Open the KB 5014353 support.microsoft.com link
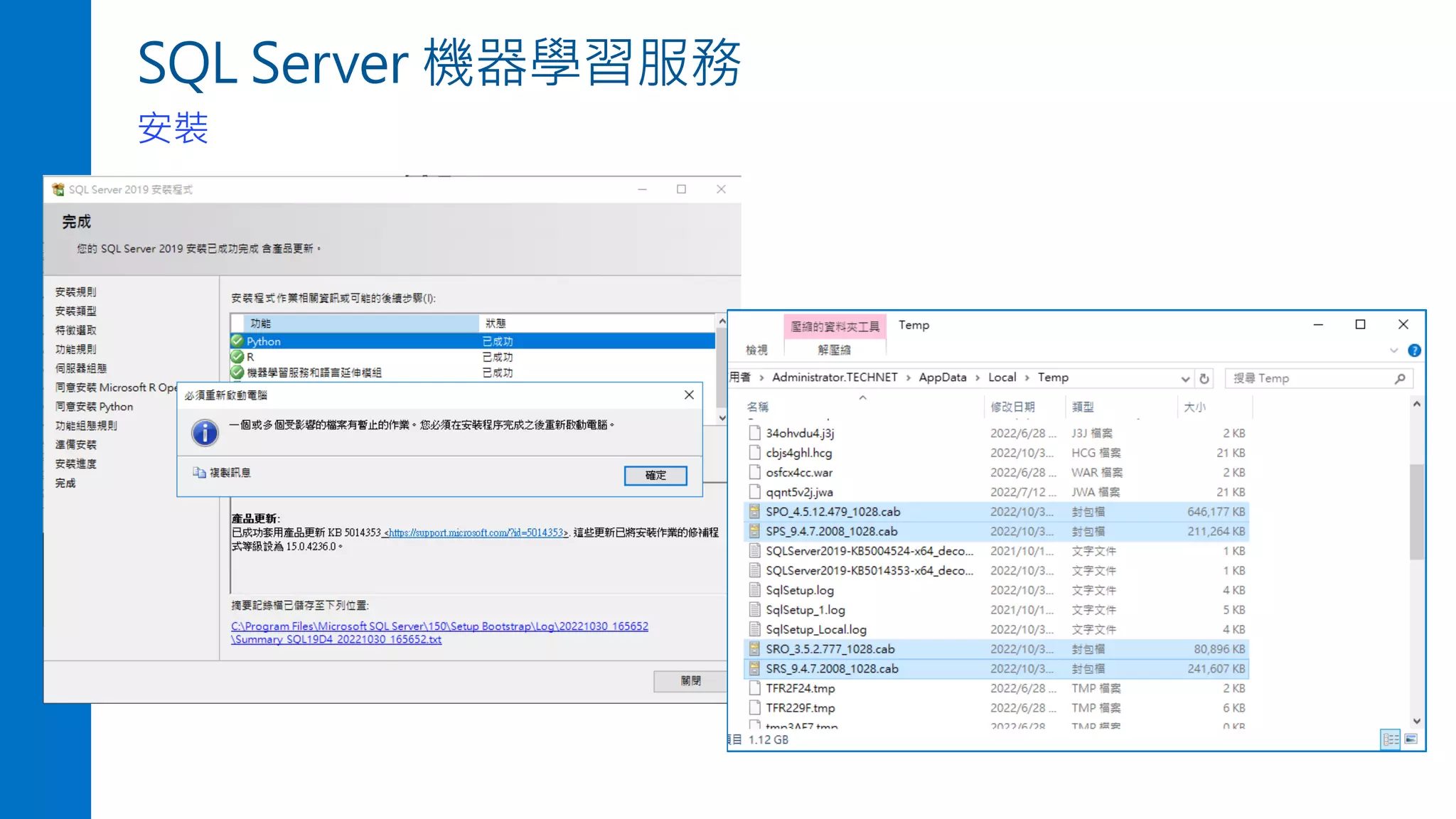 476,532
